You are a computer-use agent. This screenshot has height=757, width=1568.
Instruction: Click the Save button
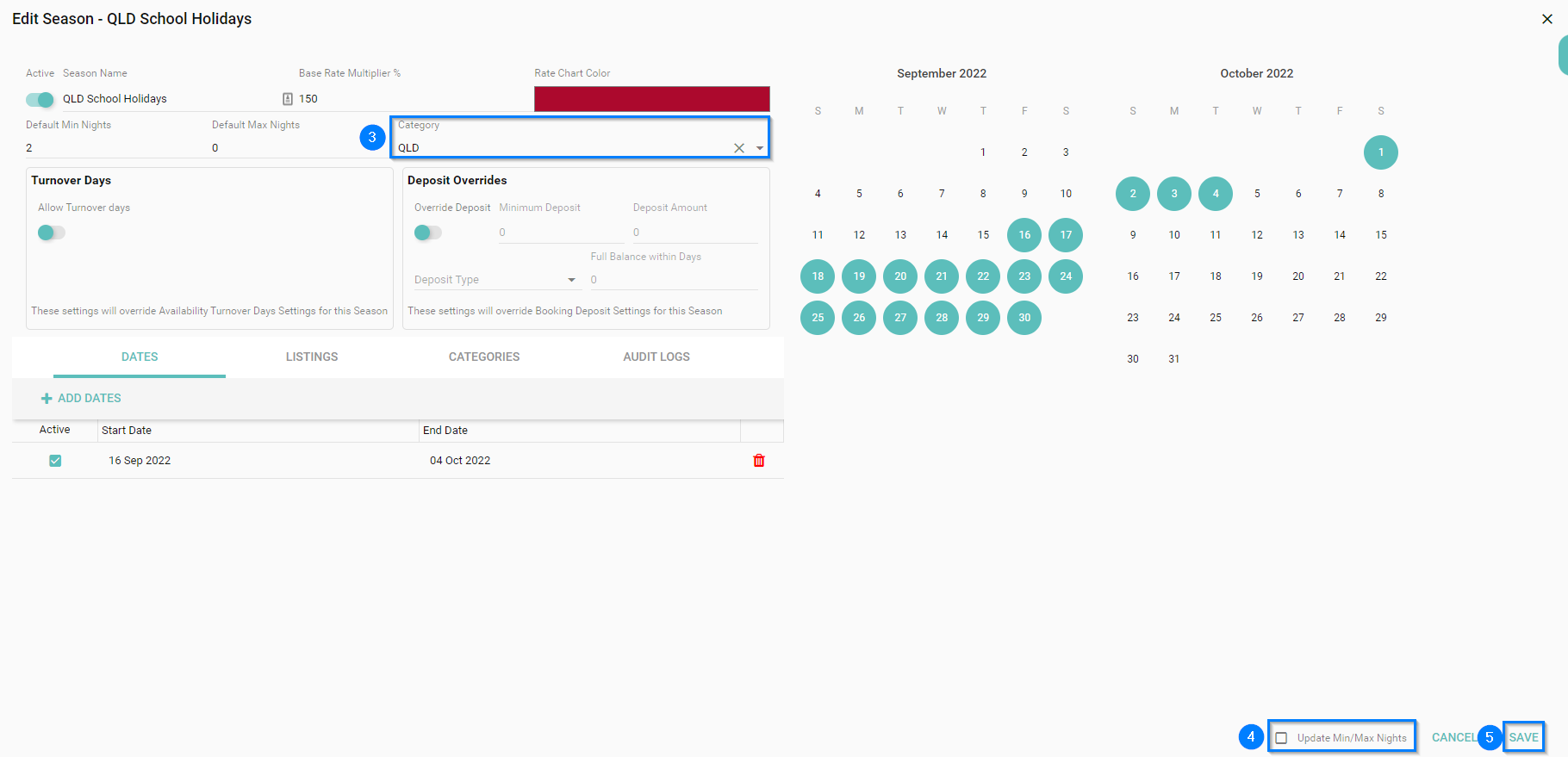(1523, 737)
